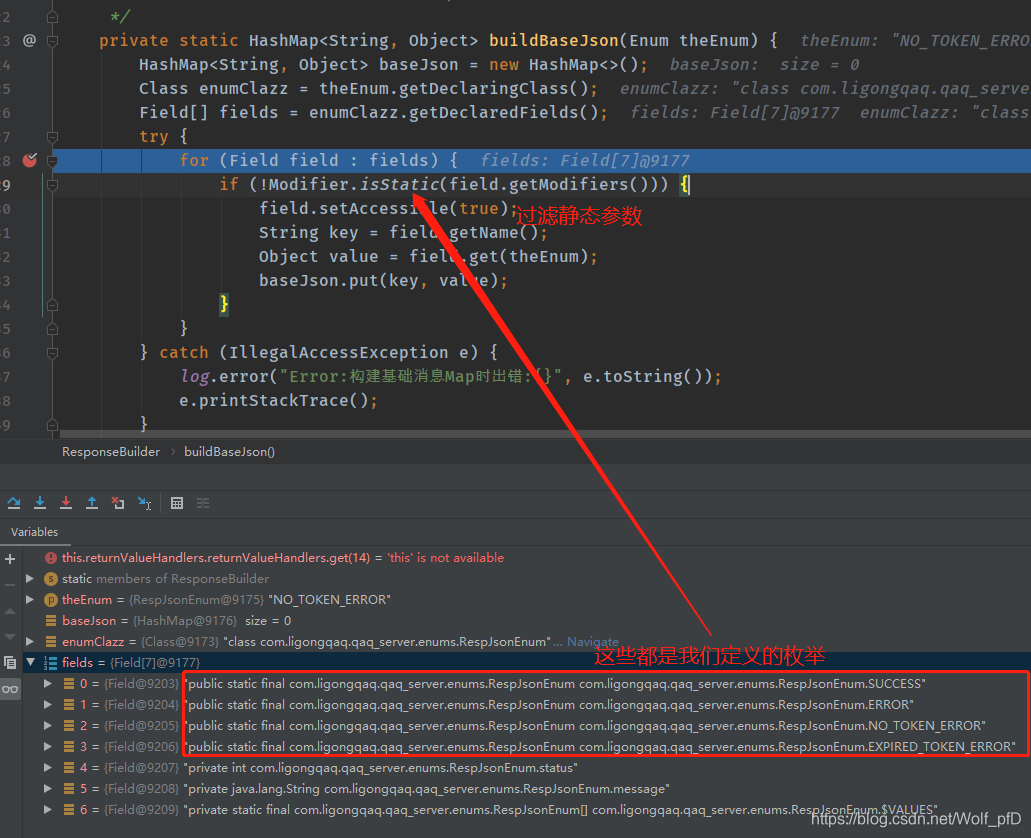Click the New Watch plus icon

(10, 559)
